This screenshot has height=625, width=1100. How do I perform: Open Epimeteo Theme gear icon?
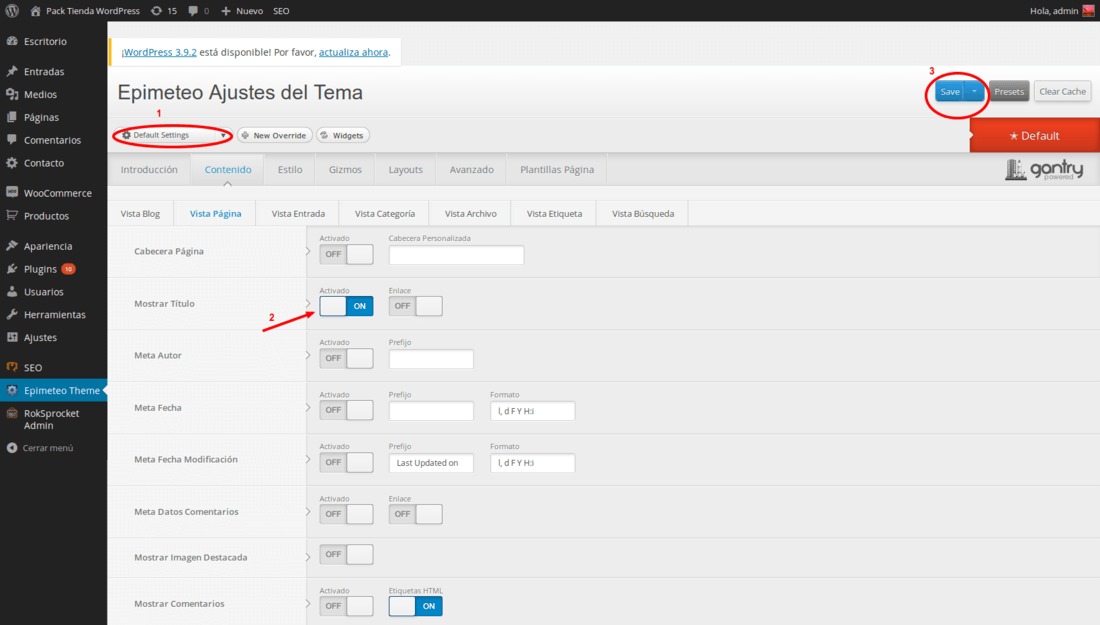(12, 390)
